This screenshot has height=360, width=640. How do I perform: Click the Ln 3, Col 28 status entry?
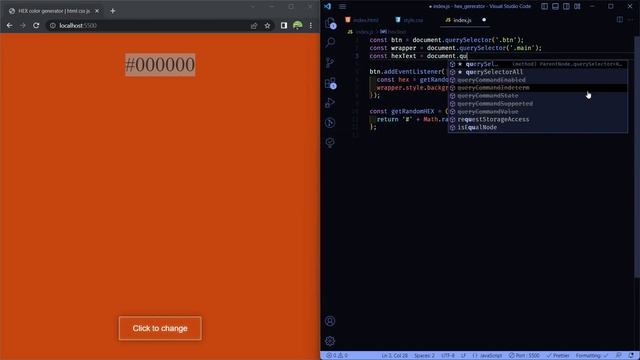pyautogui.click(x=394, y=356)
